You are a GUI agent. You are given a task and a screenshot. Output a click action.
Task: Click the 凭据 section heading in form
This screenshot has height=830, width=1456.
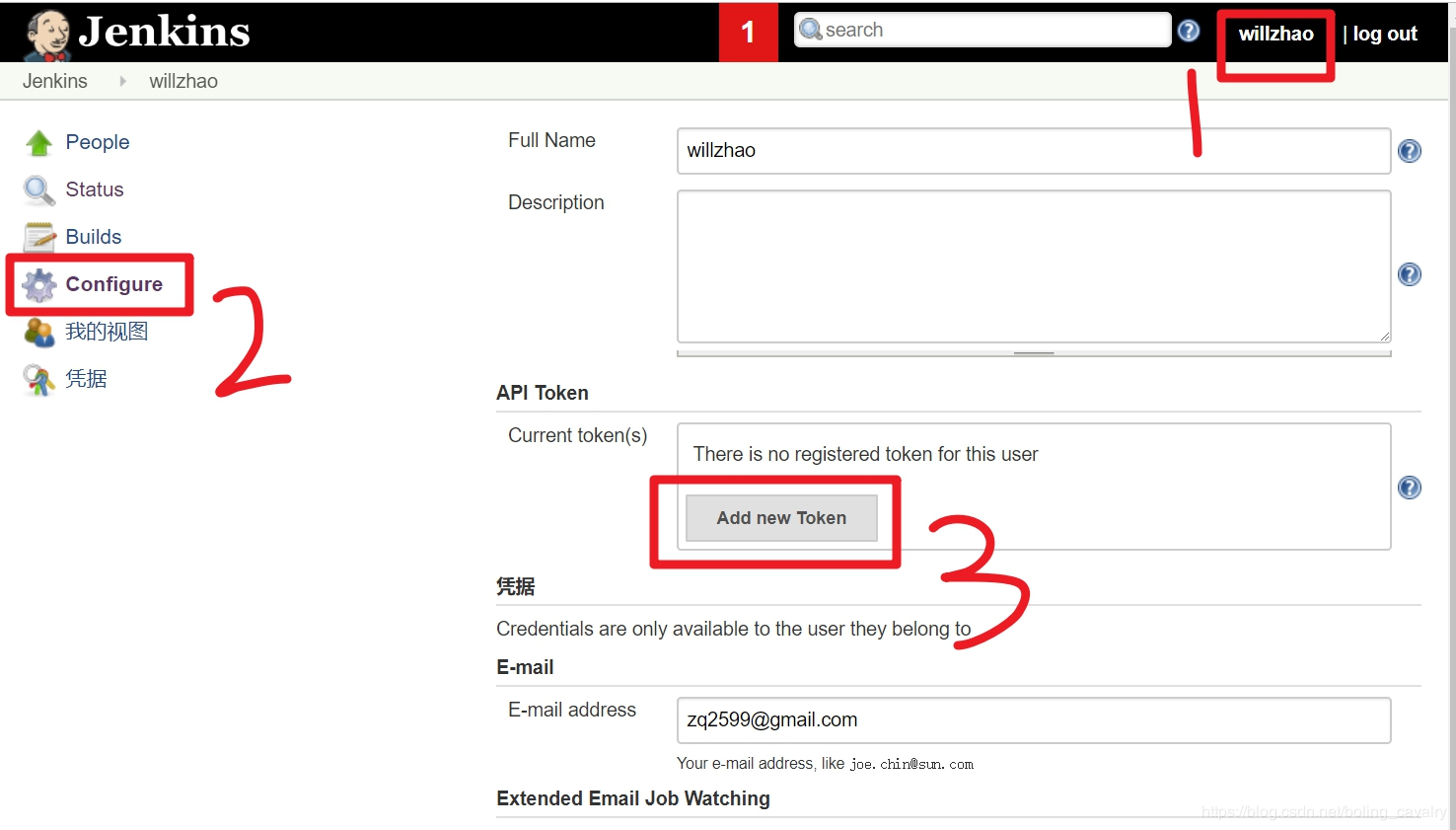(x=516, y=586)
